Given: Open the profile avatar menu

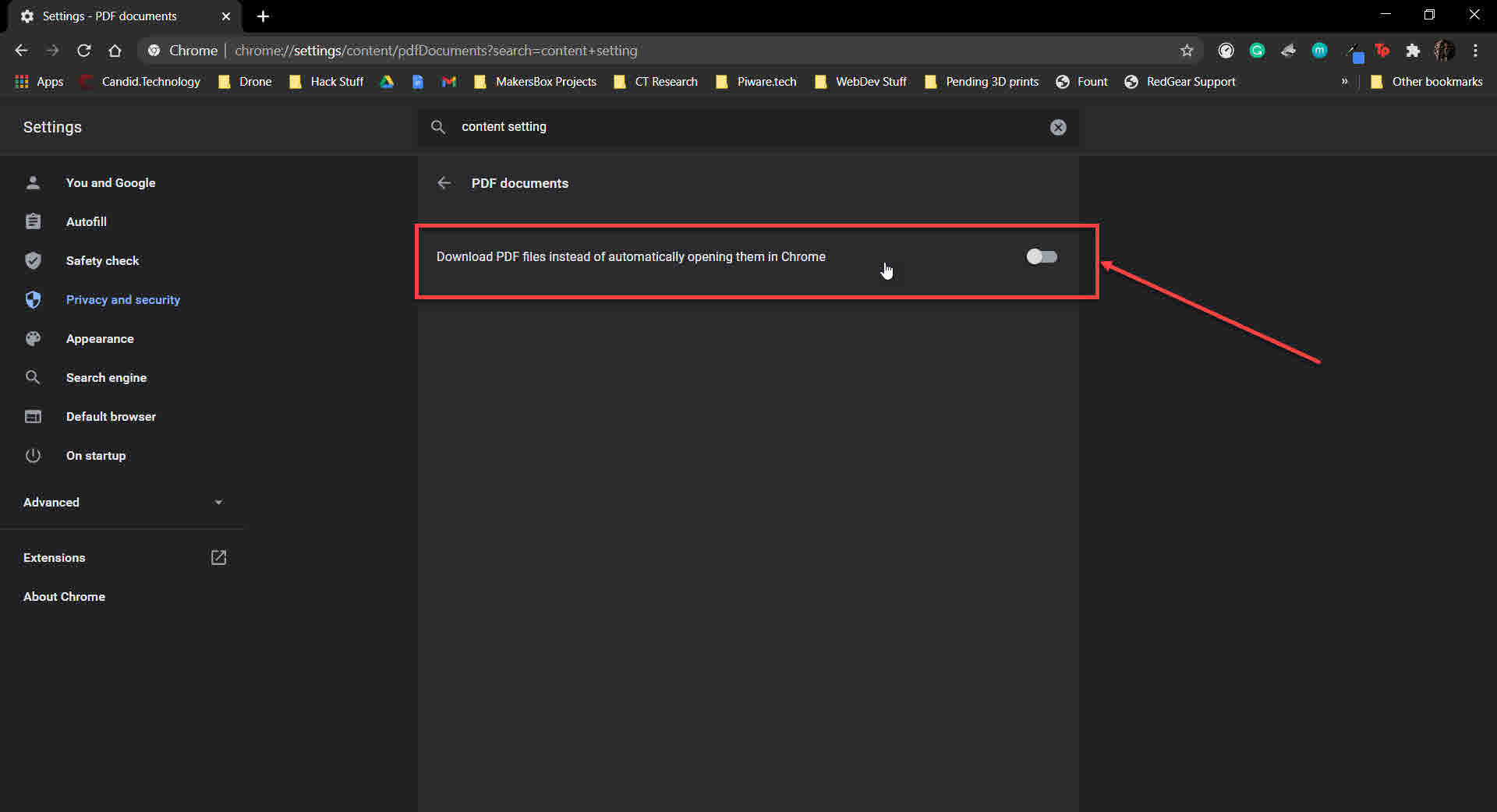Looking at the screenshot, I should pos(1444,51).
